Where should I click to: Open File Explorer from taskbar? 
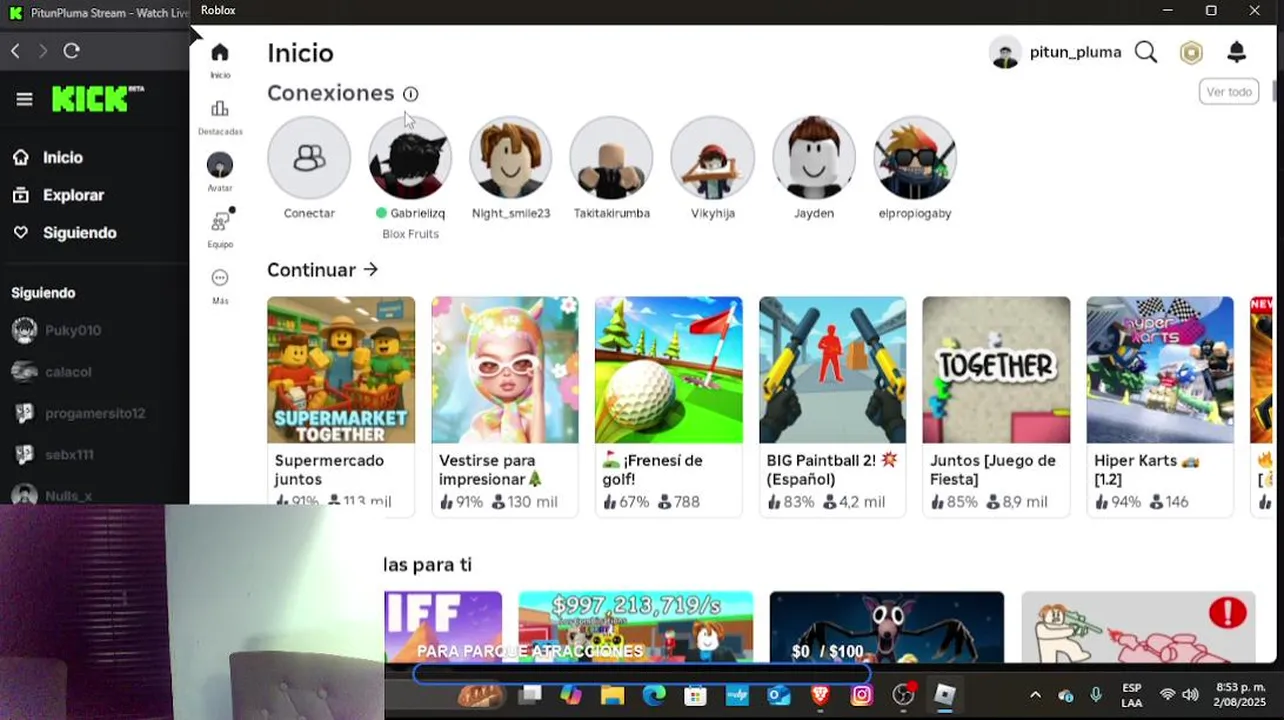pyautogui.click(x=612, y=695)
